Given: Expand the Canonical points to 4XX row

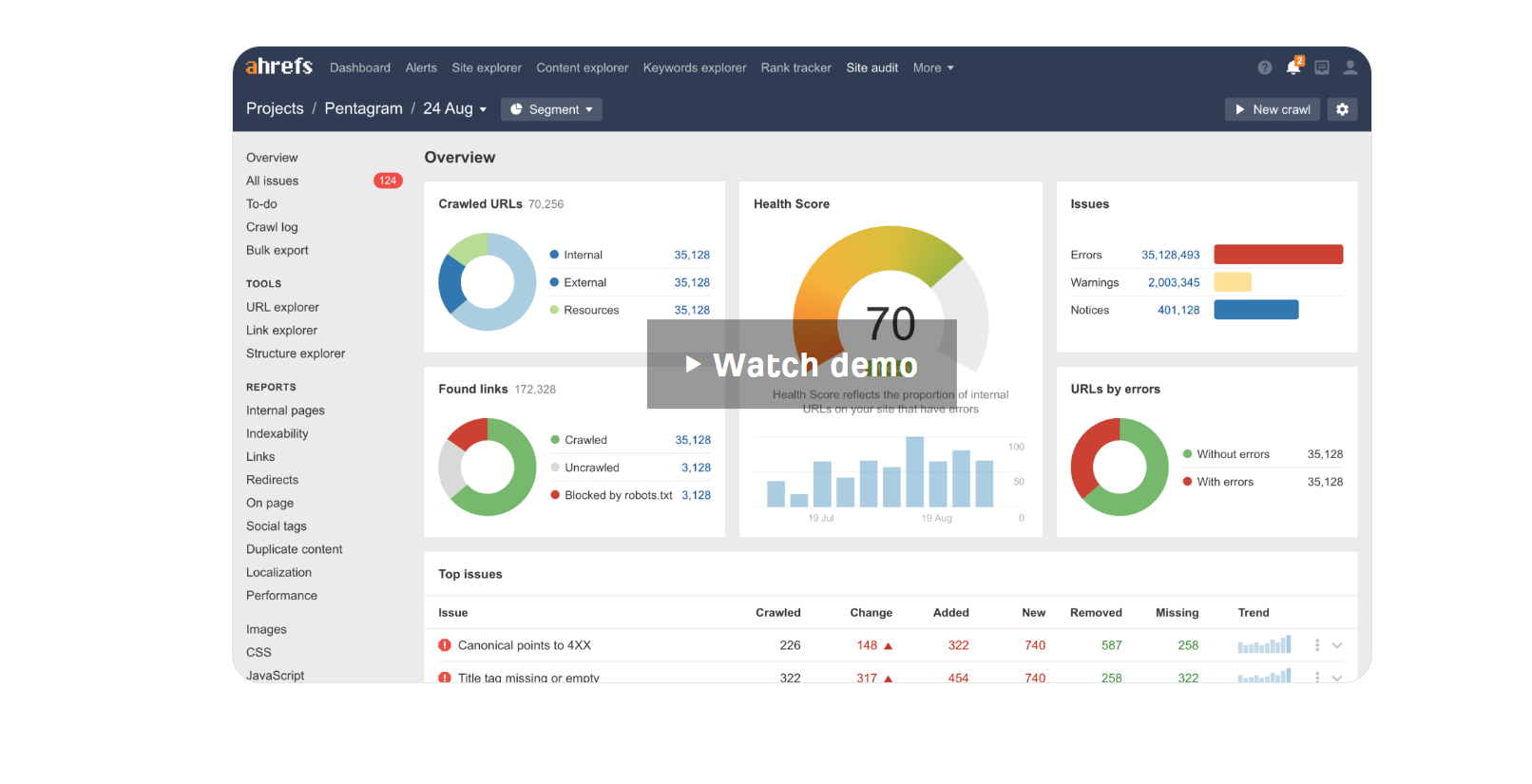Looking at the screenshot, I should coord(1337,645).
